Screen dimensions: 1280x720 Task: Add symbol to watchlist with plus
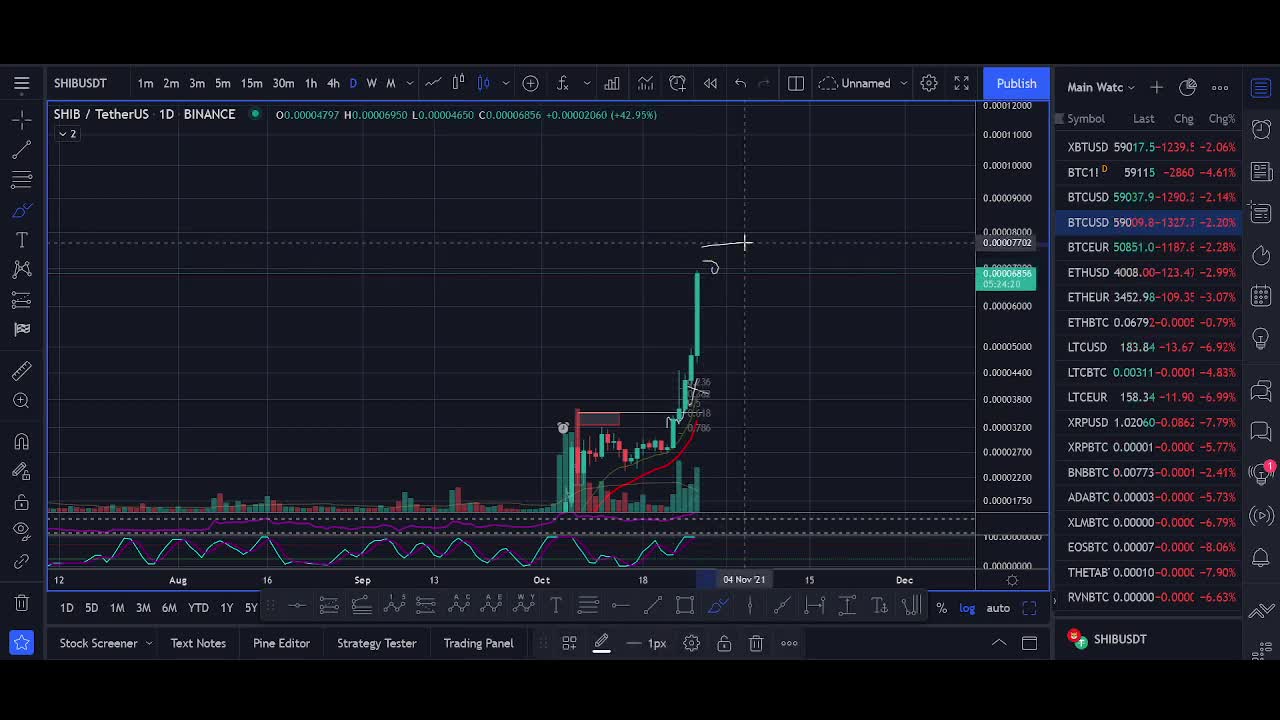click(1156, 87)
